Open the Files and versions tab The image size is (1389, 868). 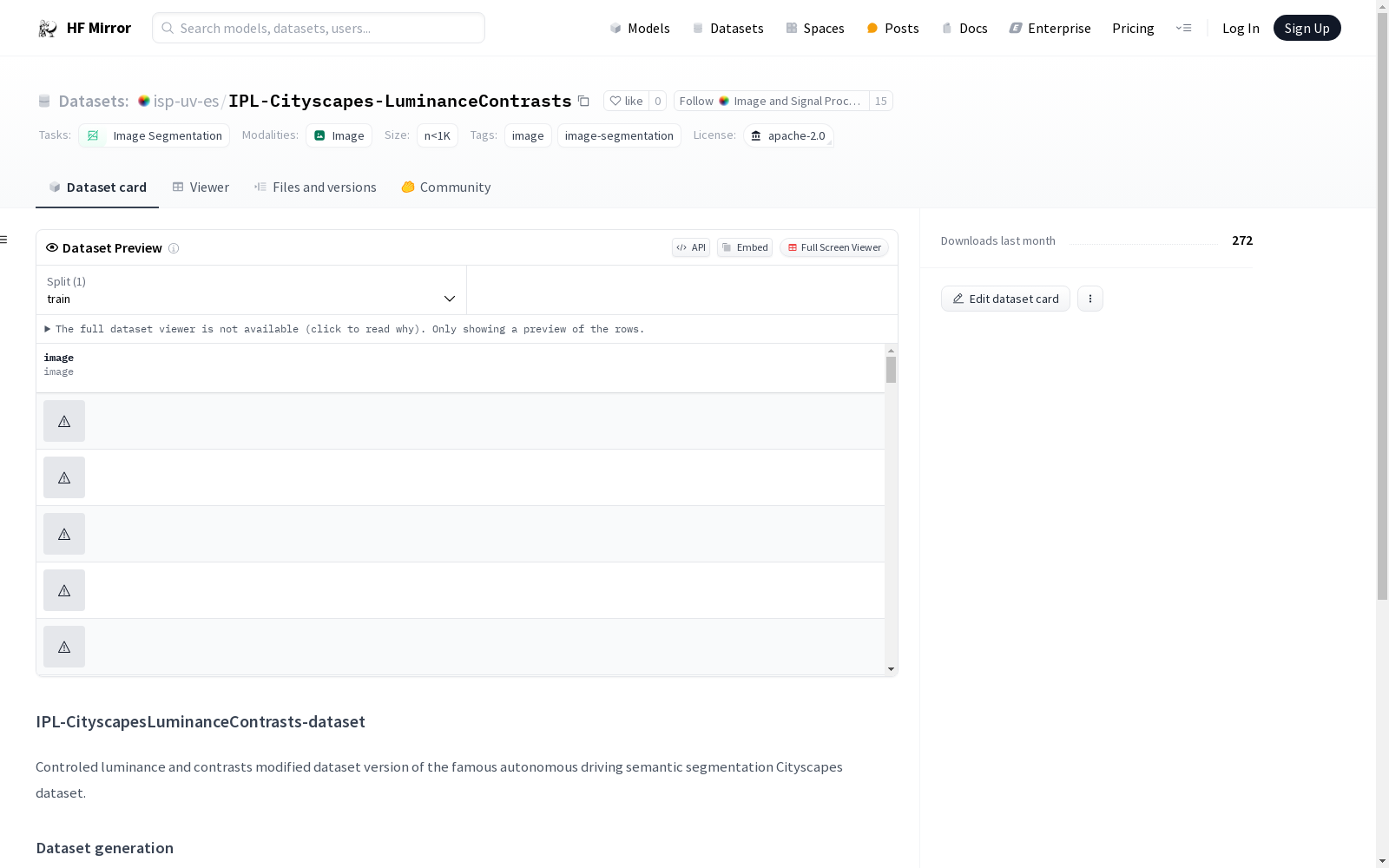tap(315, 187)
